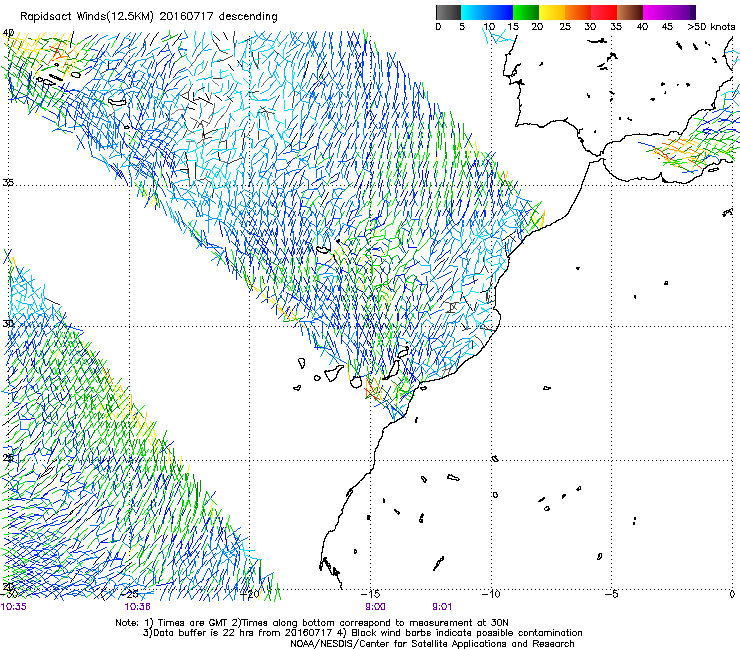
Task: Click the longitude axis label '0'
Action: (x=732, y=594)
